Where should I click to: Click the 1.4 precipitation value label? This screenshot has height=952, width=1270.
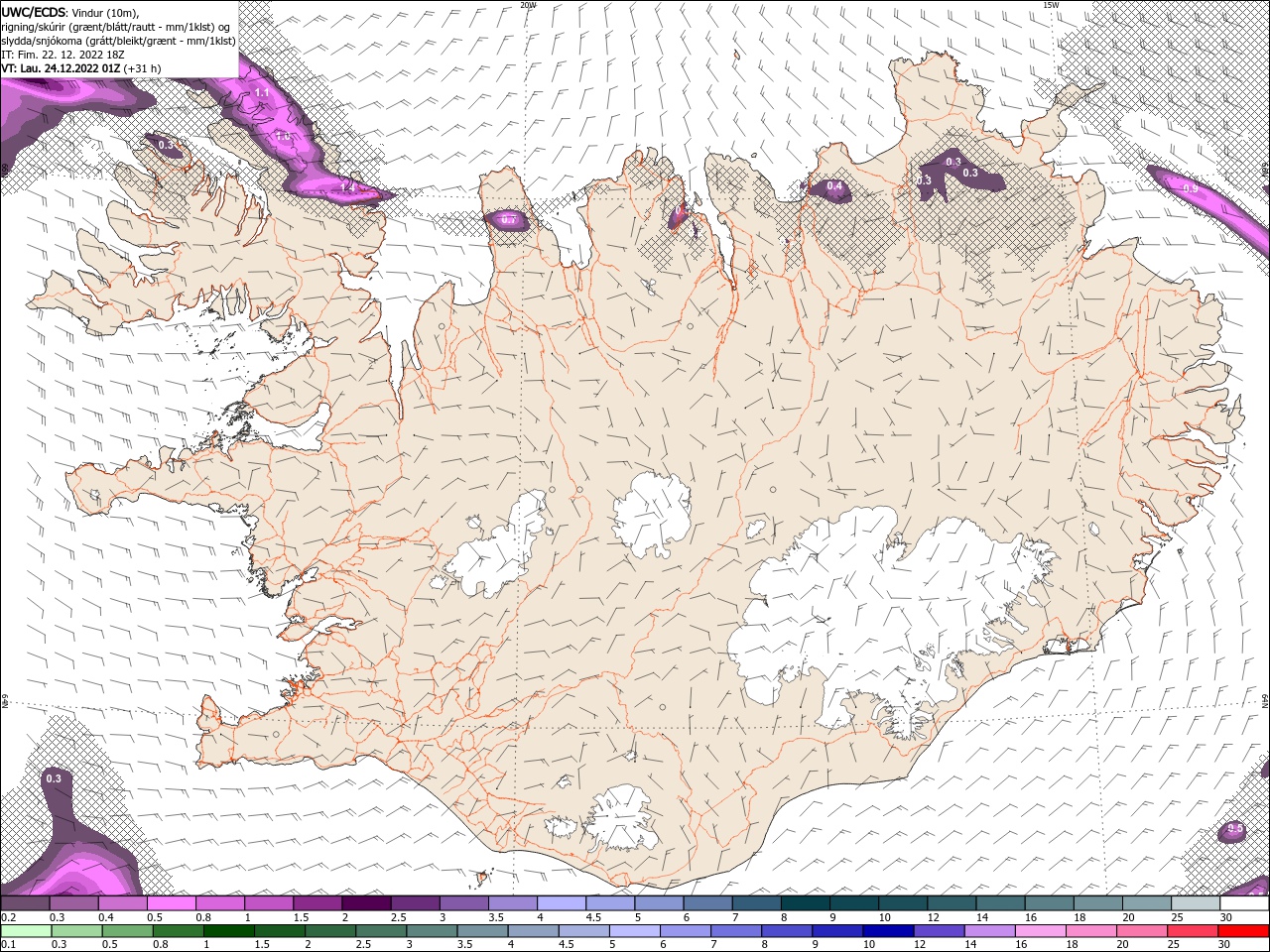(x=348, y=187)
